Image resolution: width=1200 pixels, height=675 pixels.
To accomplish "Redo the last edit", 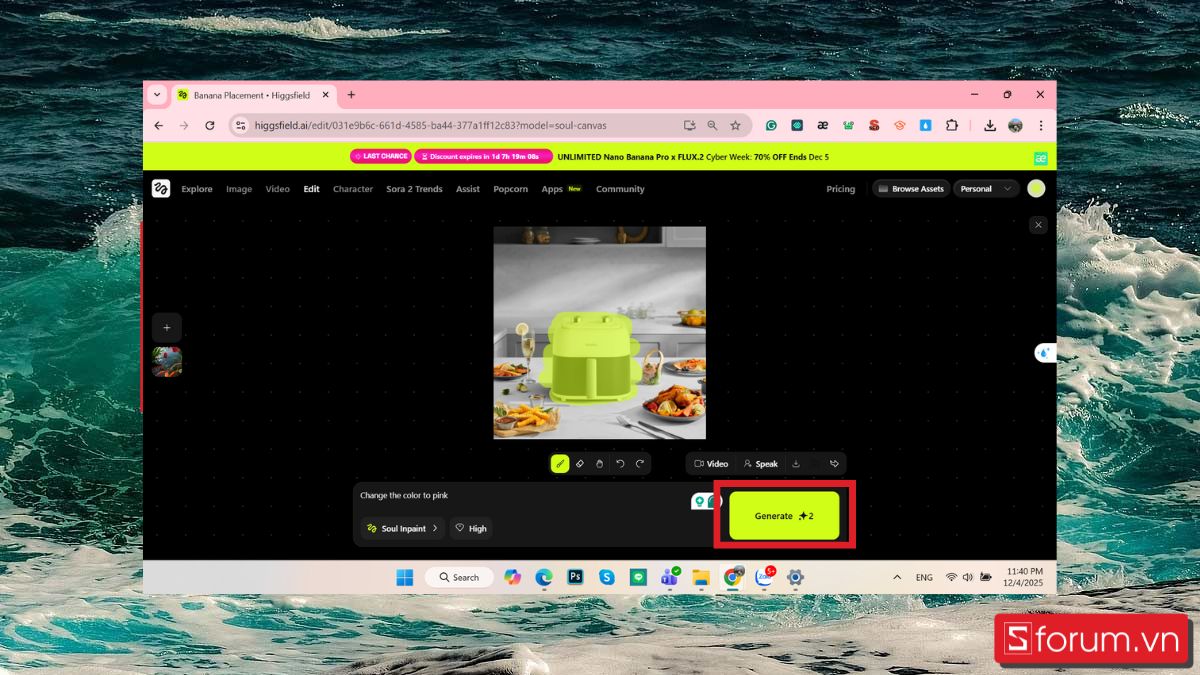I will [640, 464].
